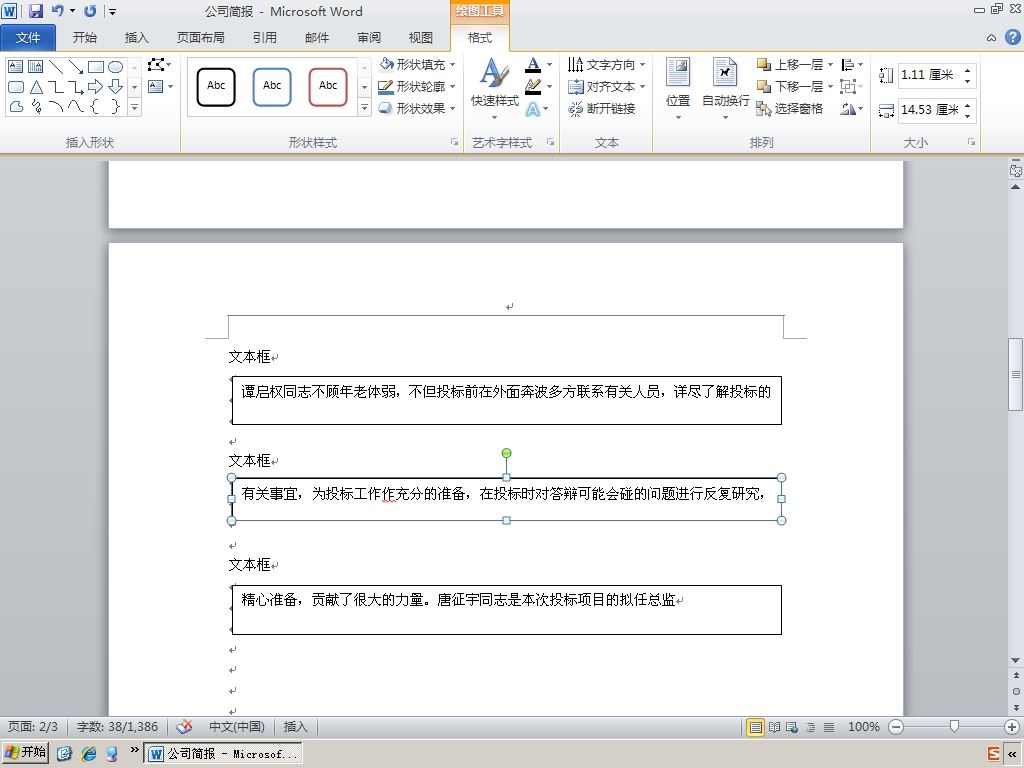Screen dimensions: 1024x768
Task: Switch to the 引用 tab
Action: [x=264, y=37]
